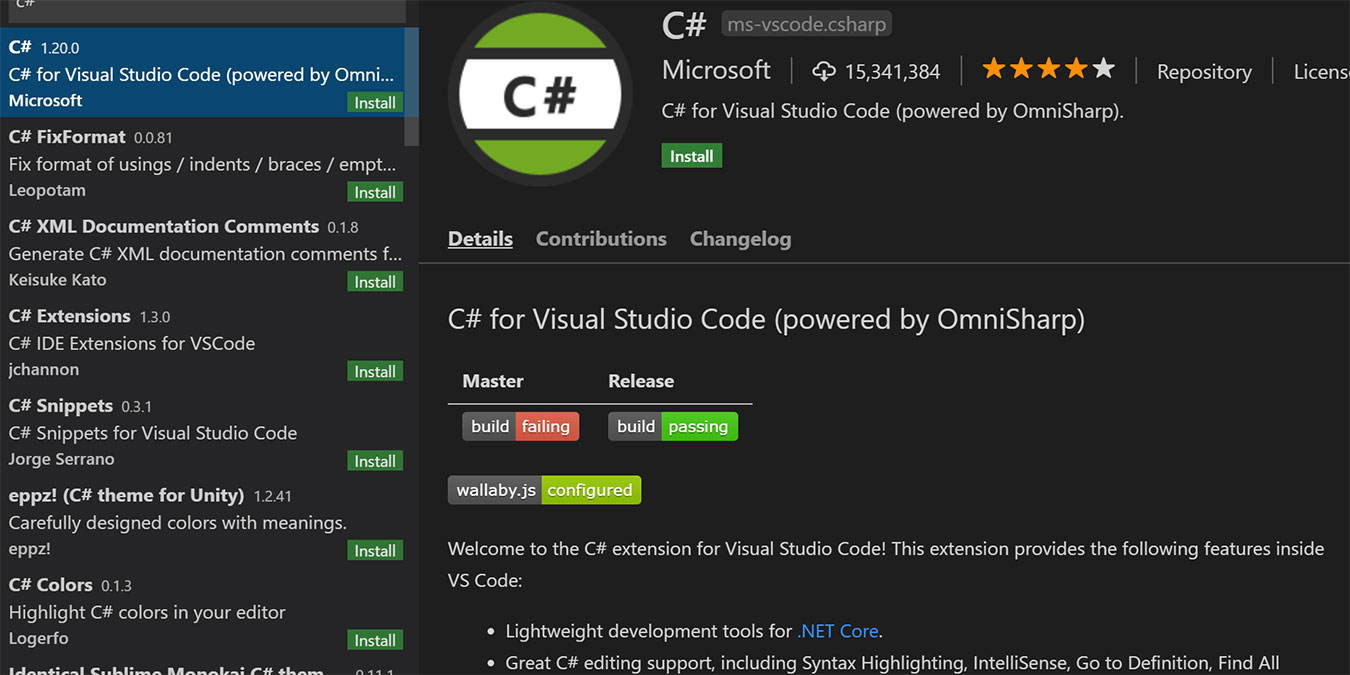Click the download count cloud icon
Image resolution: width=1350 pixels, height=675 pixels.
pyautogui.click(x=824, y=71)
